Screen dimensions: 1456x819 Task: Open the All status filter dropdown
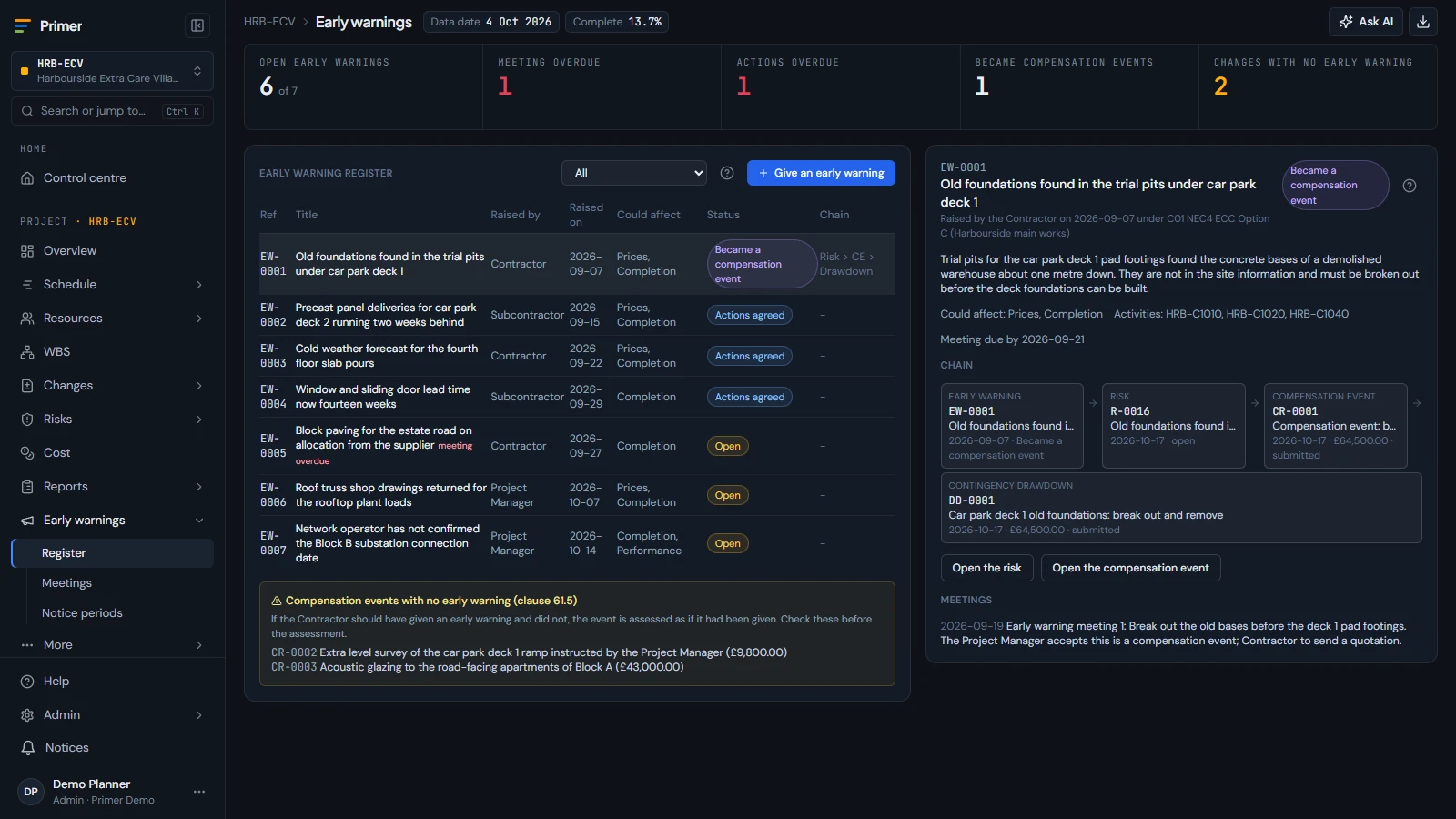634,173
